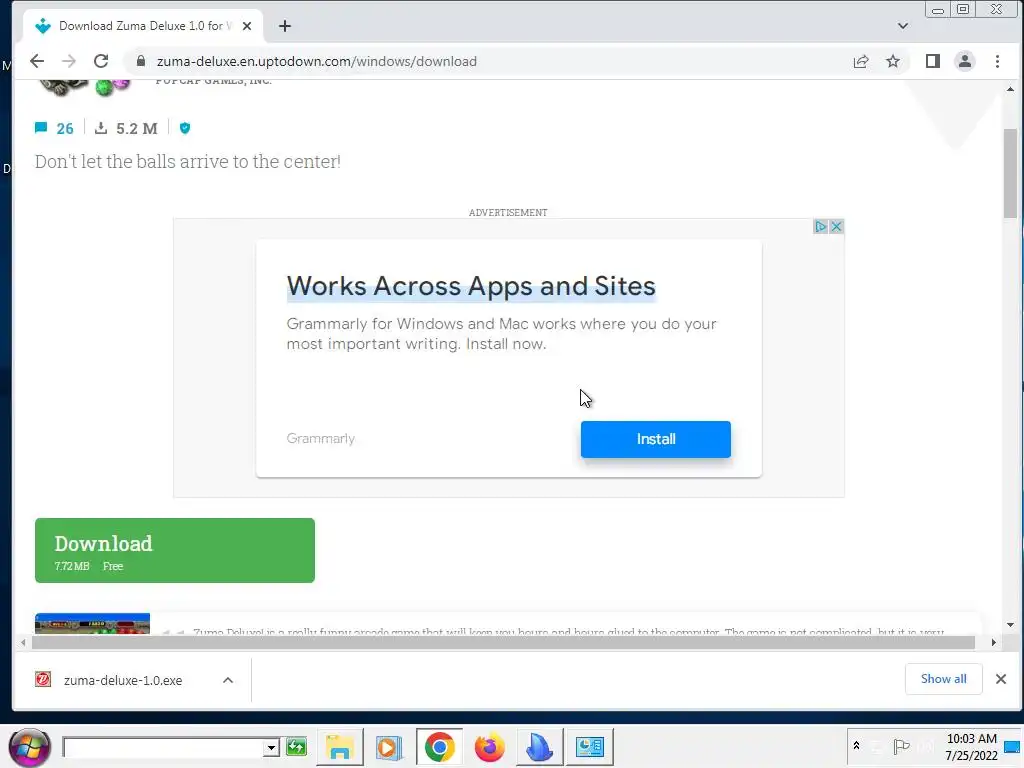
Task: Click the forward navigation arrow
Action: [69, 61]
